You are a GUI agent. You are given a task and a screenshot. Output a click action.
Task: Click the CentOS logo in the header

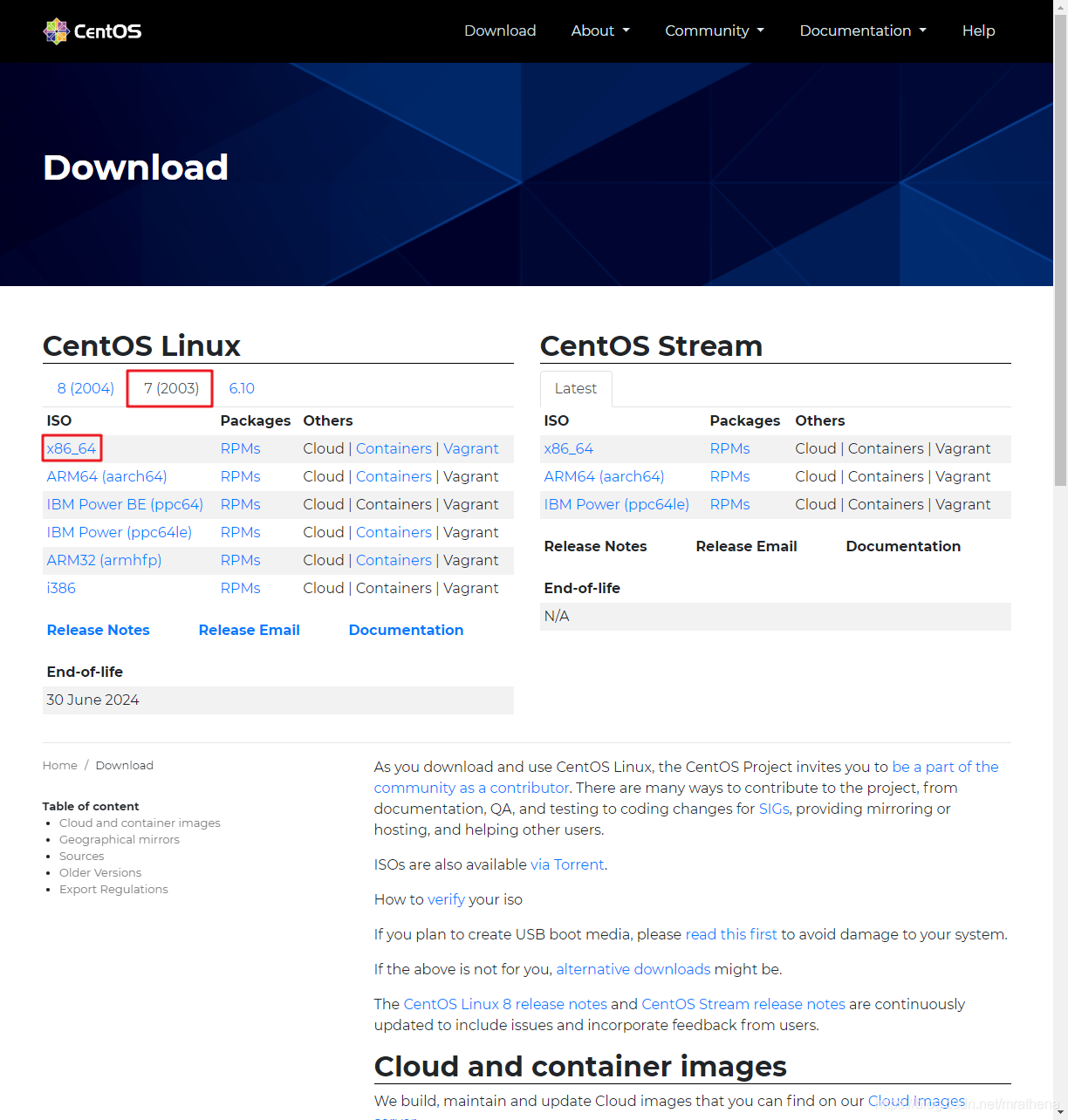coord(92,31)
